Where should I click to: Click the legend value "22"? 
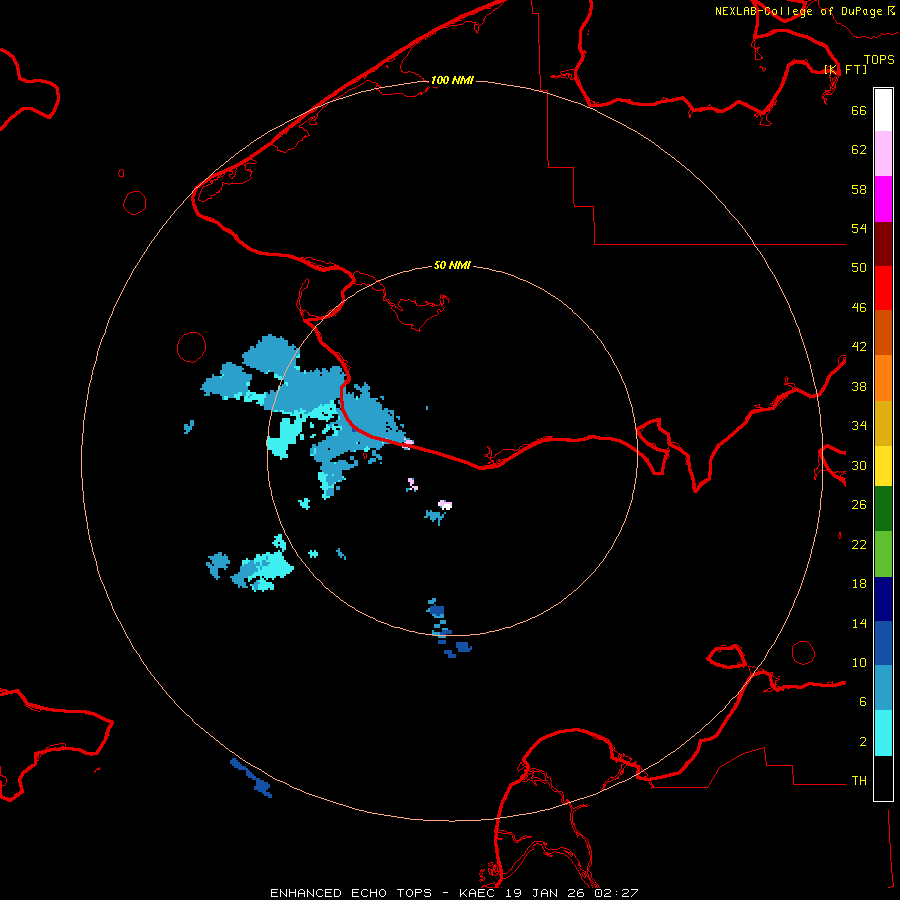859,544
